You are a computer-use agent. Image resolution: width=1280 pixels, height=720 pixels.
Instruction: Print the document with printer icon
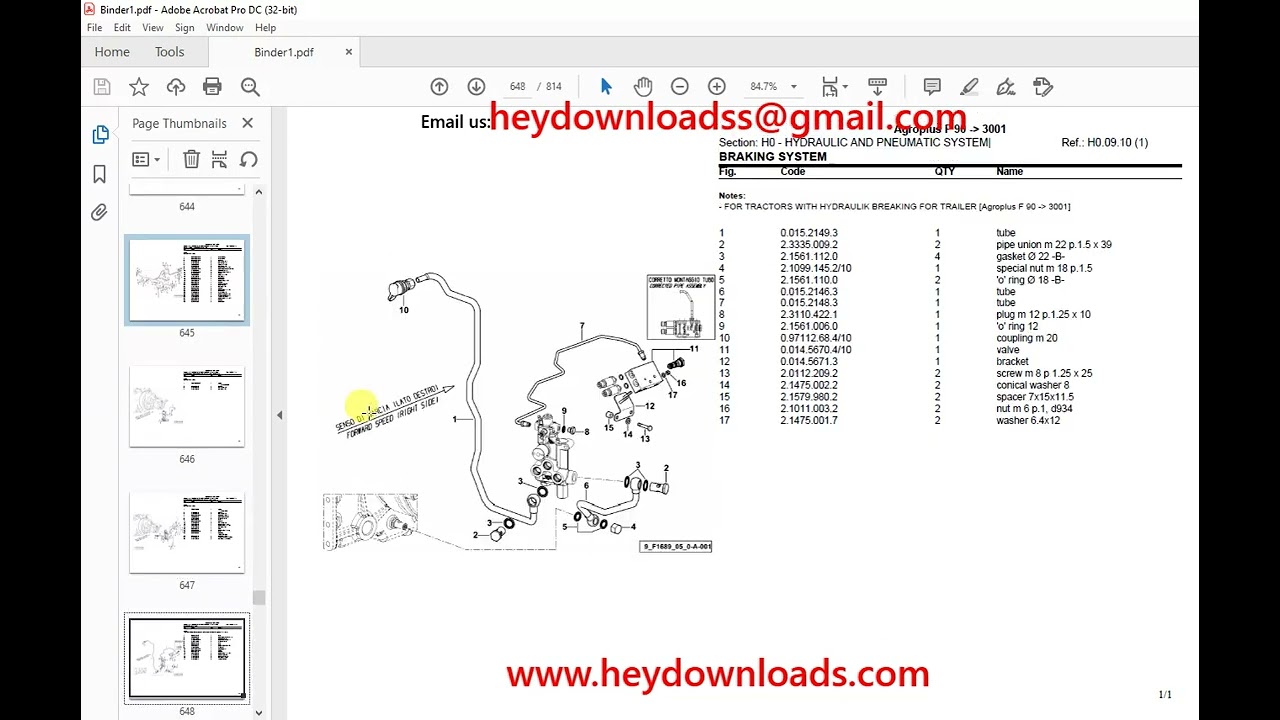[x=212, y=87]
